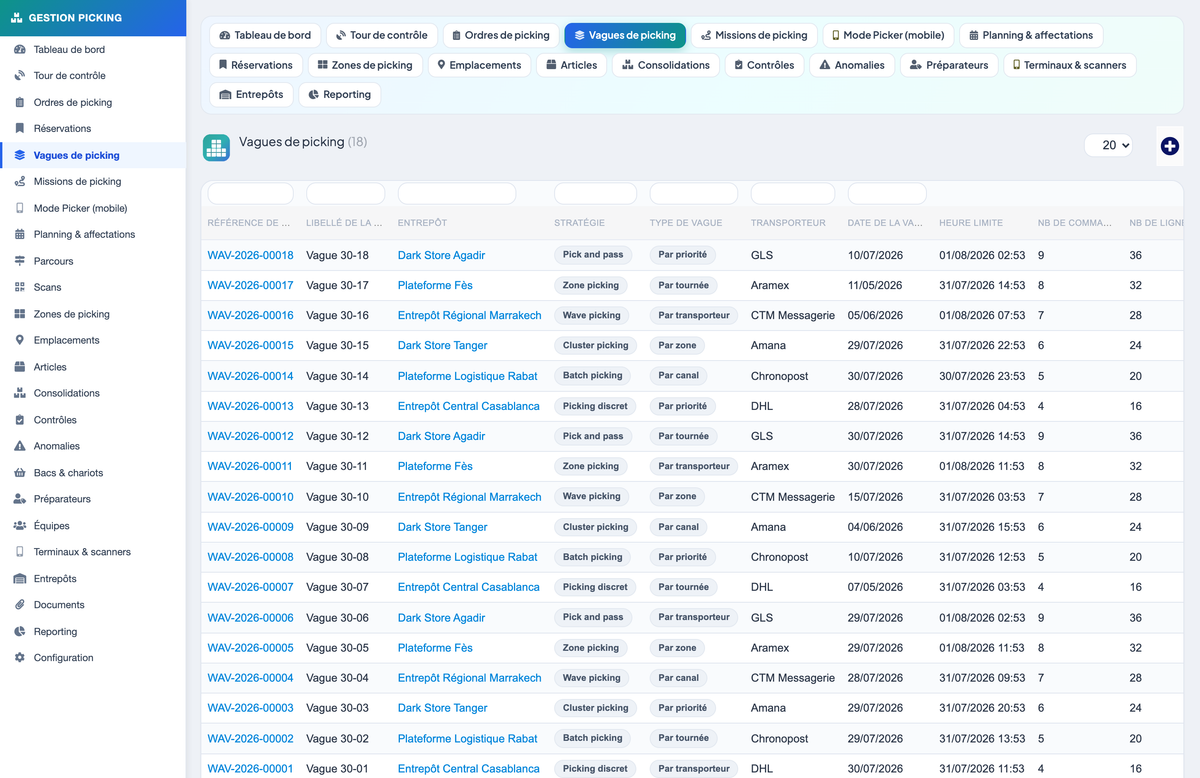Sort by the Heure limite column header

(970, 223)
